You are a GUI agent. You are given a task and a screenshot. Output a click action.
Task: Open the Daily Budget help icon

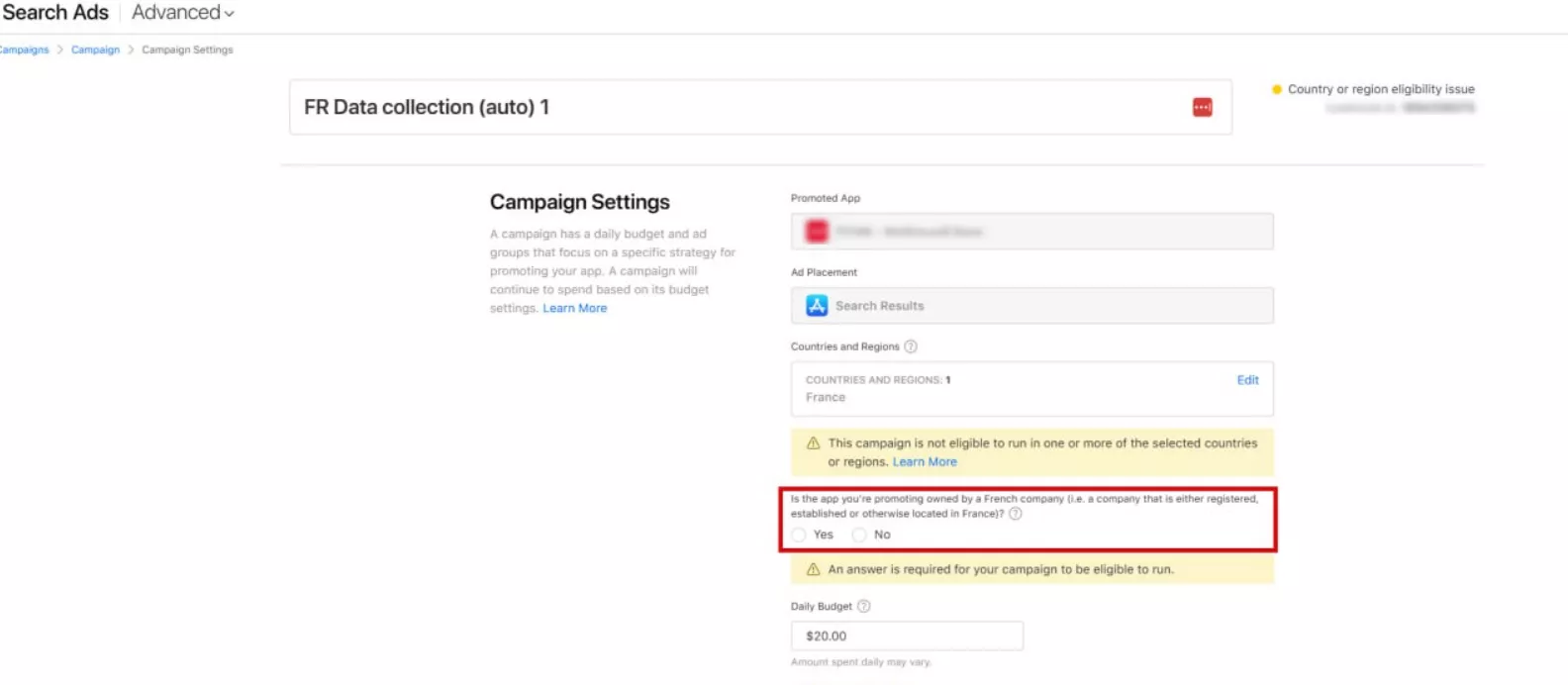863,606
